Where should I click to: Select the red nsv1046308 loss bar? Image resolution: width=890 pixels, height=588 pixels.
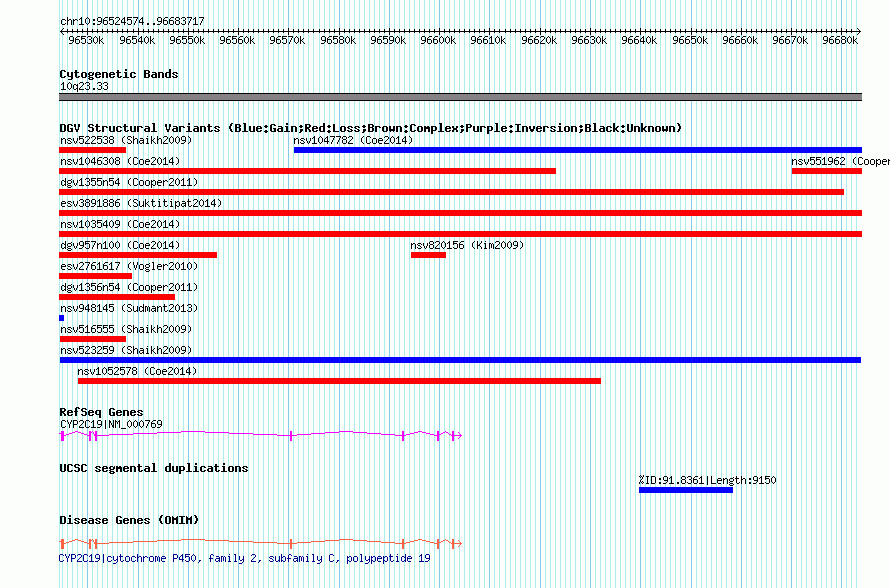(308, 171)
